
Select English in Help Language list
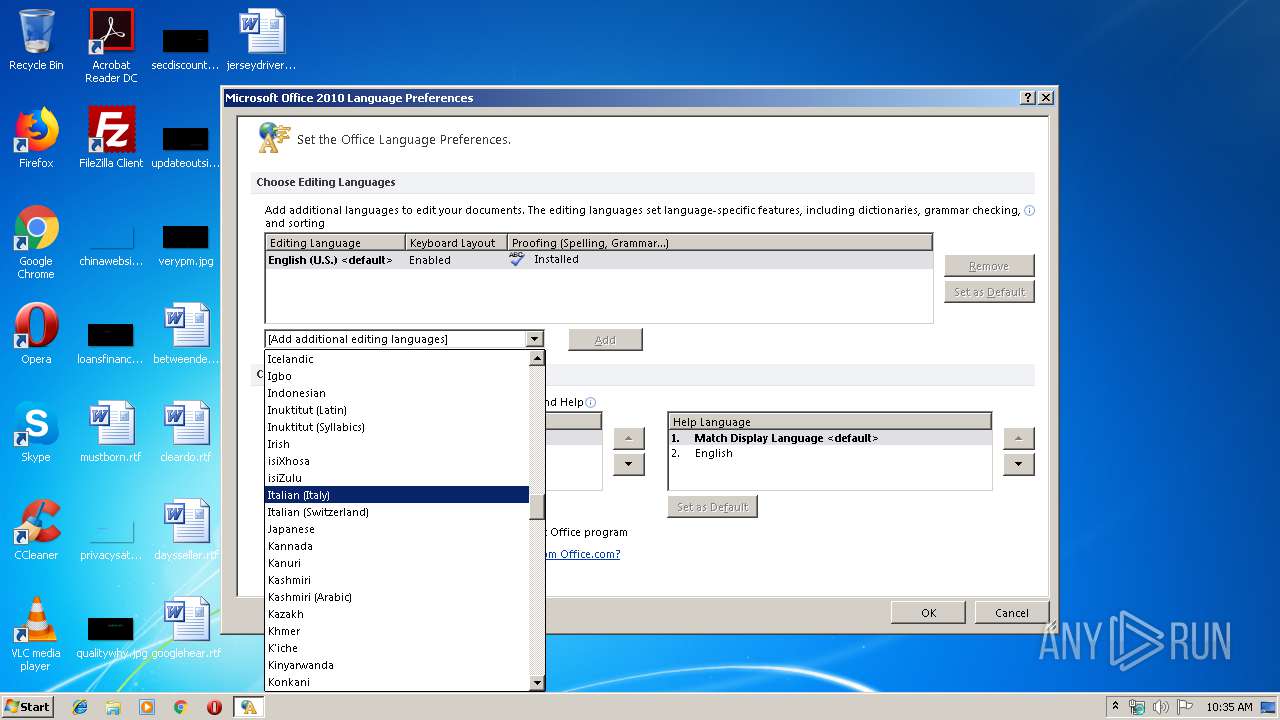tap(829, 453)
